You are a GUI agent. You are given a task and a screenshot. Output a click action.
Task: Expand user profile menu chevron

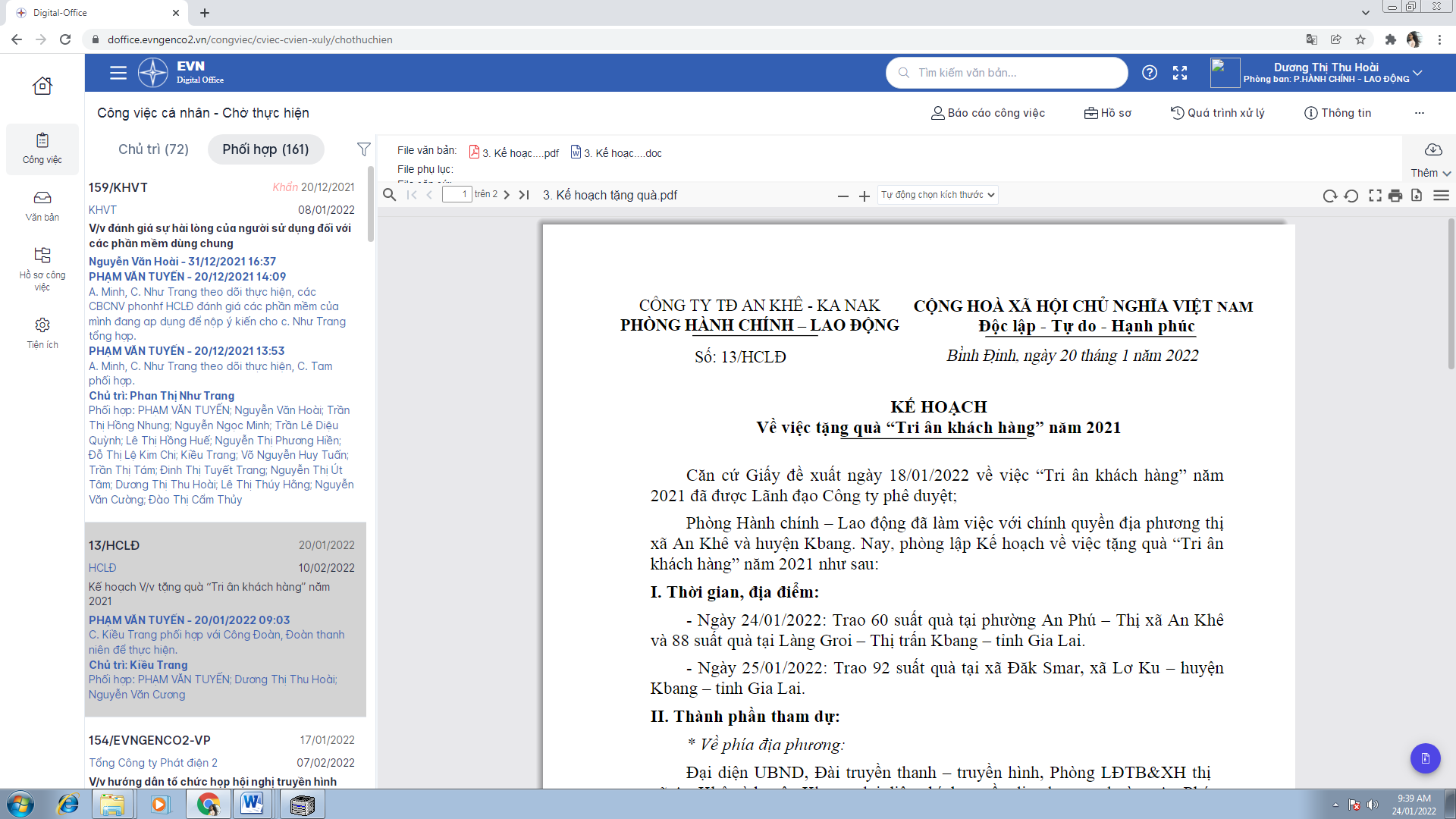[x=1417, y=73]
